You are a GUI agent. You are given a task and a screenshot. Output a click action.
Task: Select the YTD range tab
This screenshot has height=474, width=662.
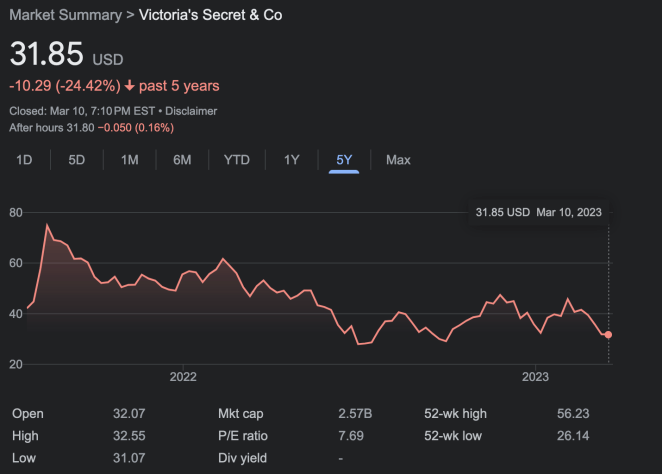[237, 160]
